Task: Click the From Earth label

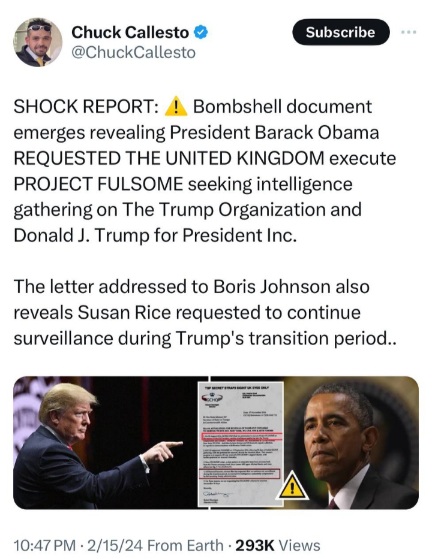Action: point(185,545)
